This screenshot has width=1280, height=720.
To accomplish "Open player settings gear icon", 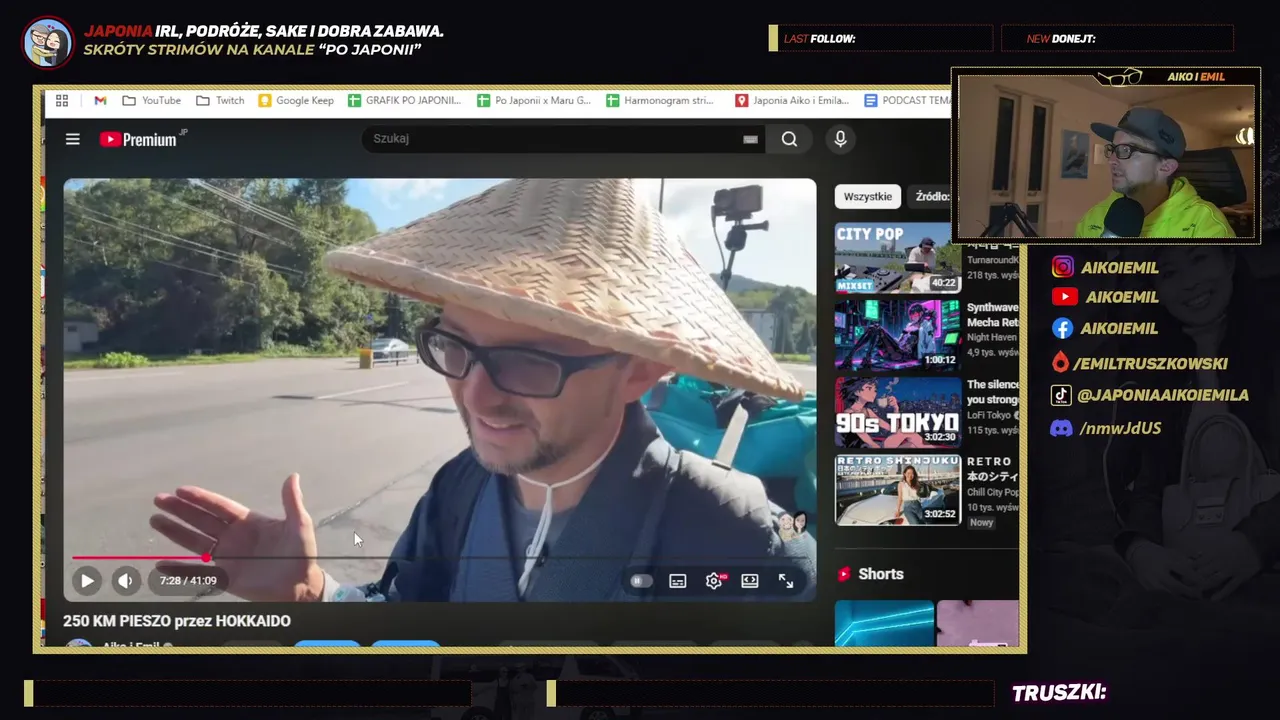I will 714,581.
